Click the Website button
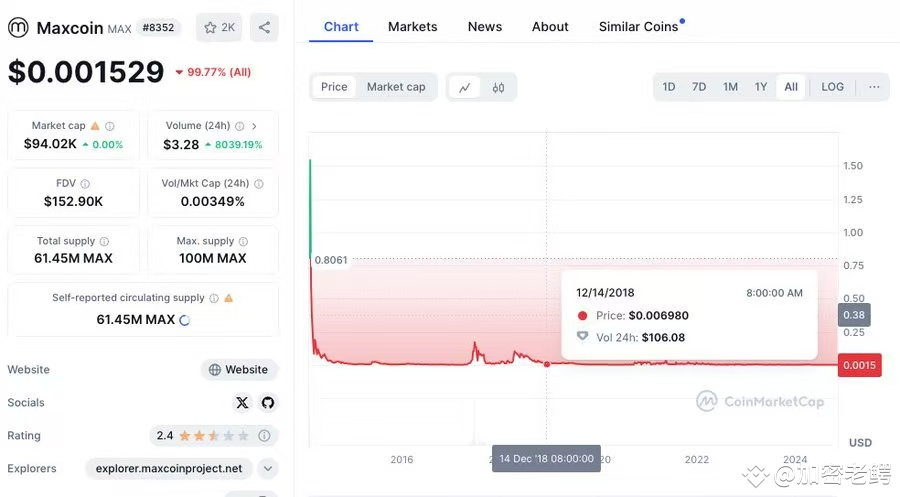 point(239,370)
